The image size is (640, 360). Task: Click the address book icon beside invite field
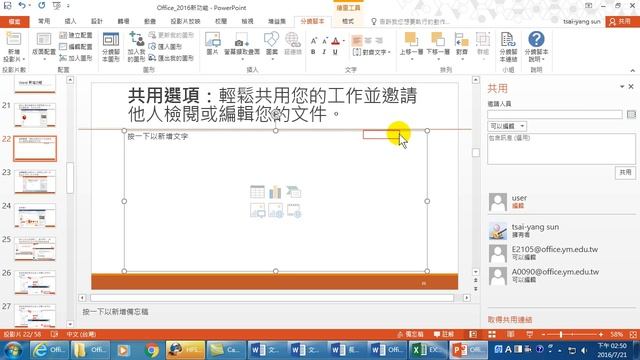click(631, 115)
